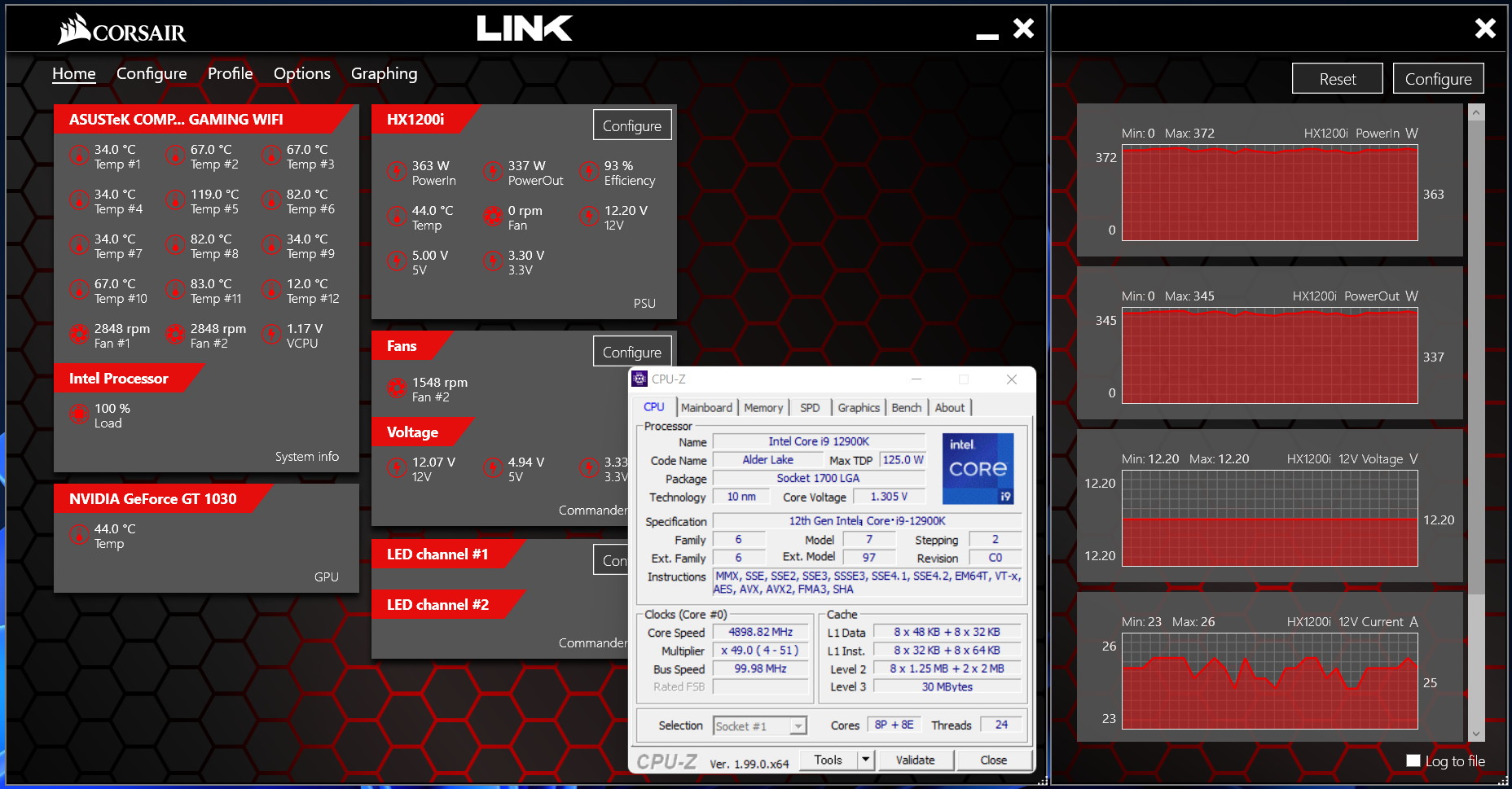
Task: Click the Intel Processor Load icon
Action: click(79, 414)
